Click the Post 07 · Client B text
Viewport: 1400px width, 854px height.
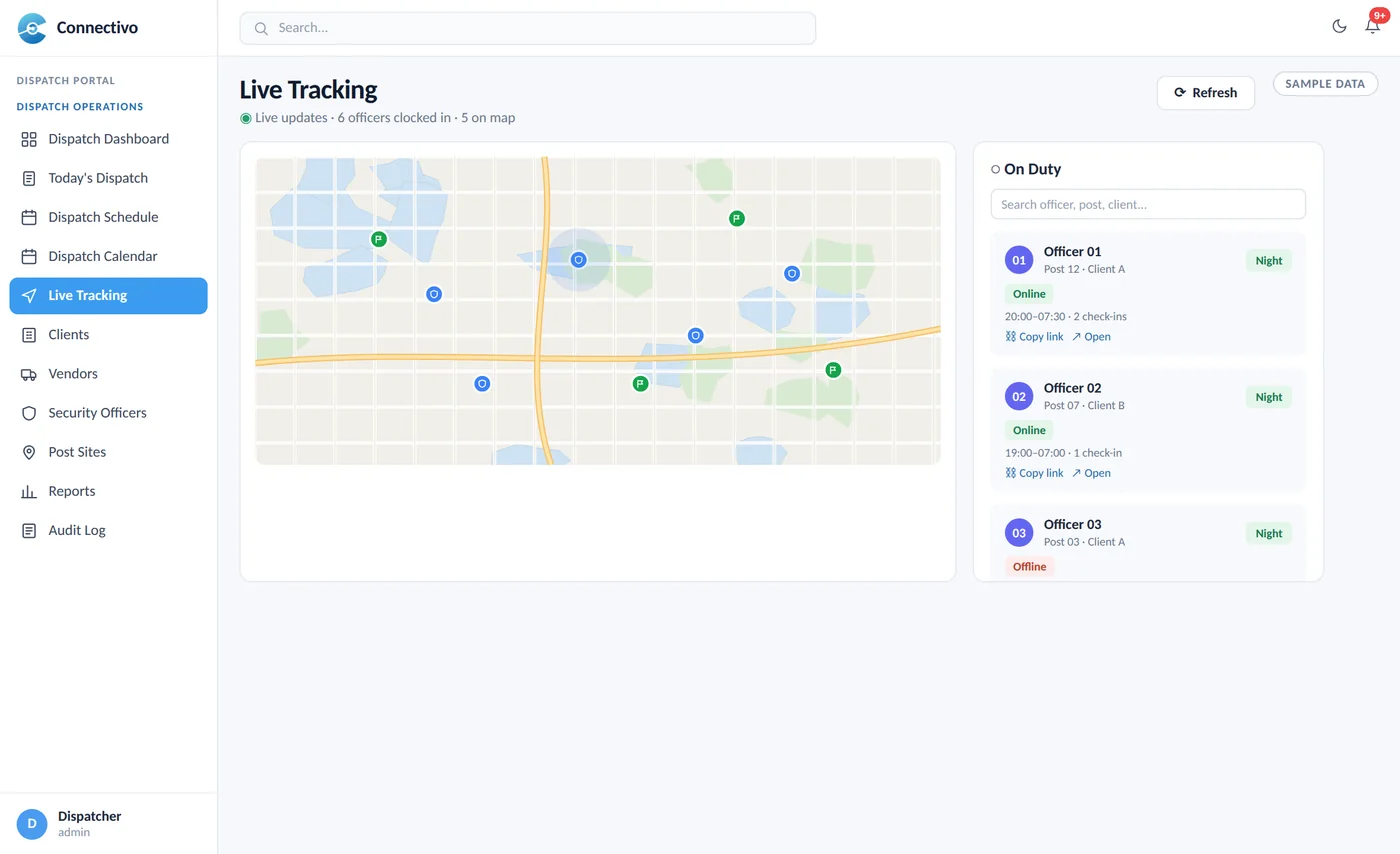coord(1085,405)
